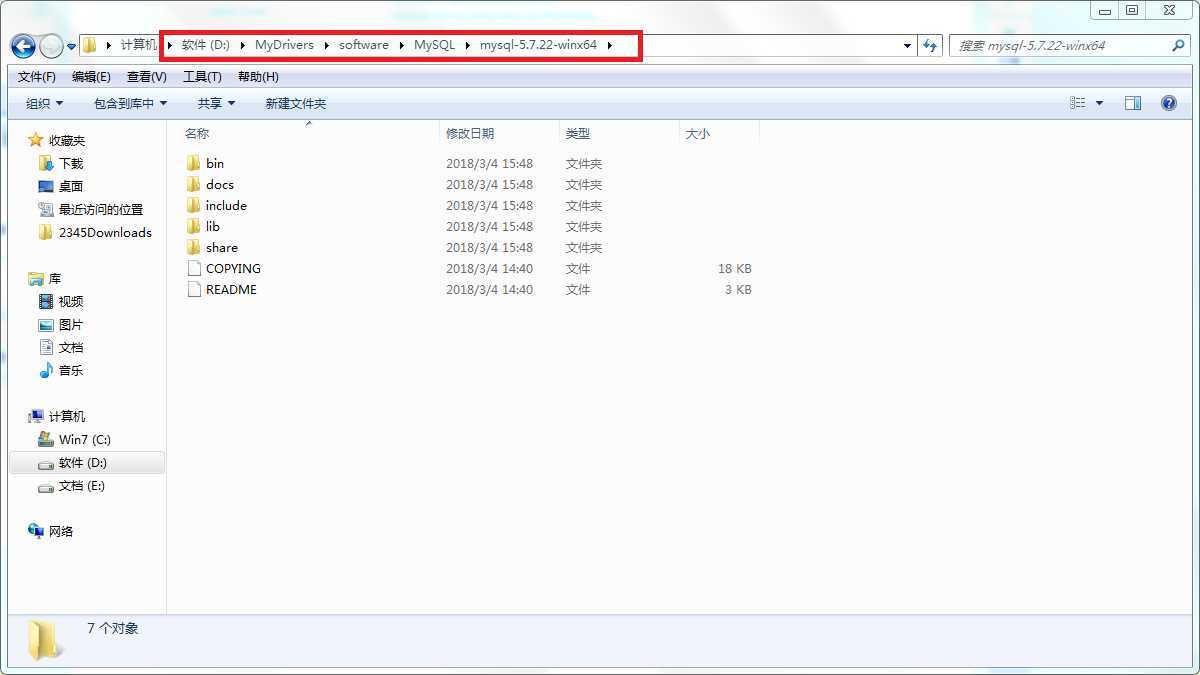The height and width of the screenshot is (675, 1200).
Task: Click the 网络 network icon
Action: (x=36, y=531)
